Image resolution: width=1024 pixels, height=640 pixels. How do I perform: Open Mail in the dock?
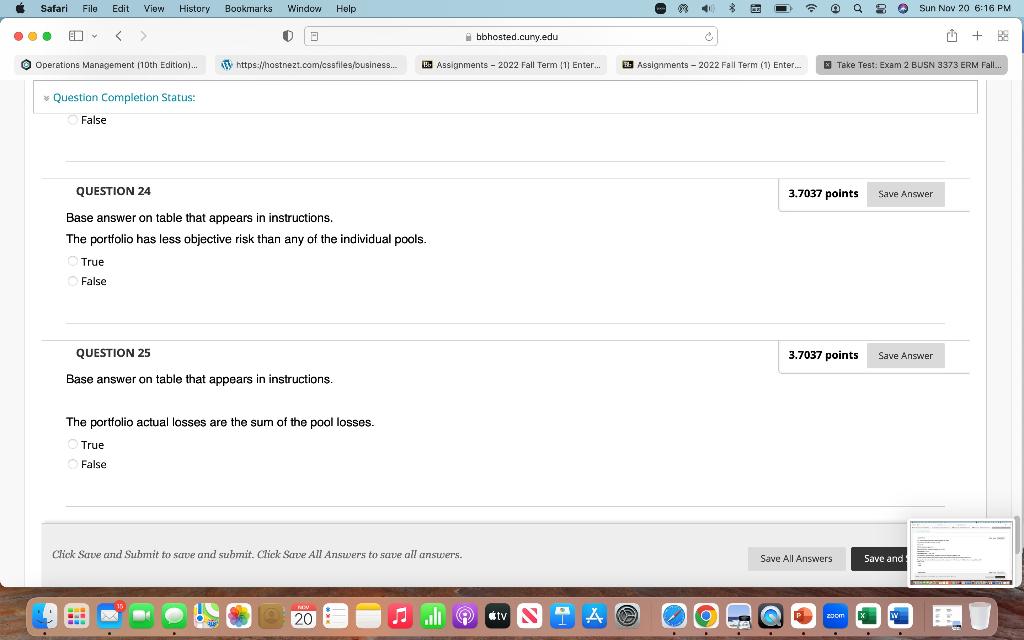click(109, 616)
